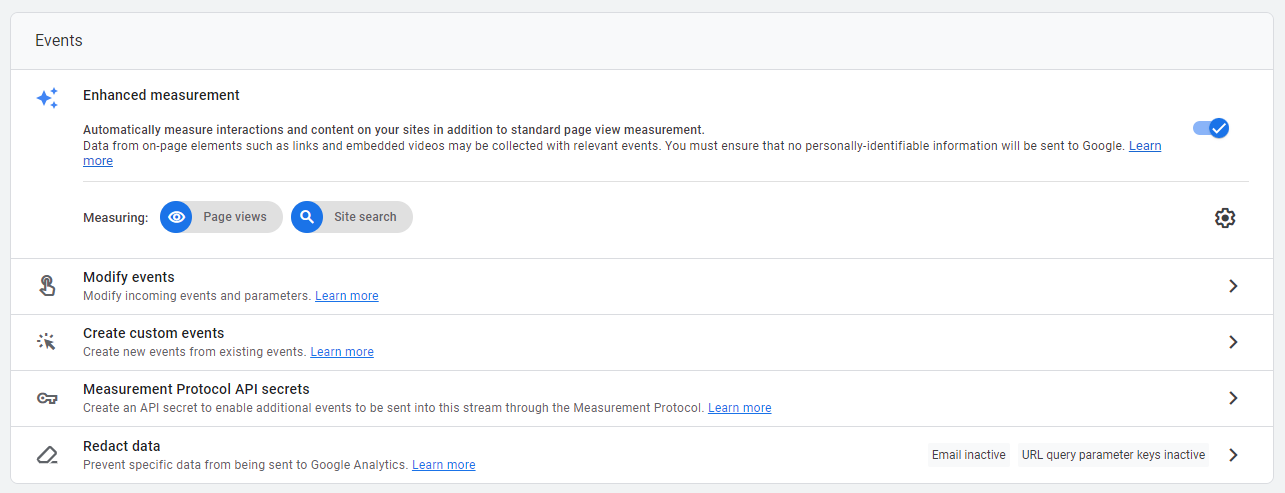Click URL query parameter keys inactive badge
Image resolution: width=1285 pixels, height=493 pixels.
tap(1113, 455)
